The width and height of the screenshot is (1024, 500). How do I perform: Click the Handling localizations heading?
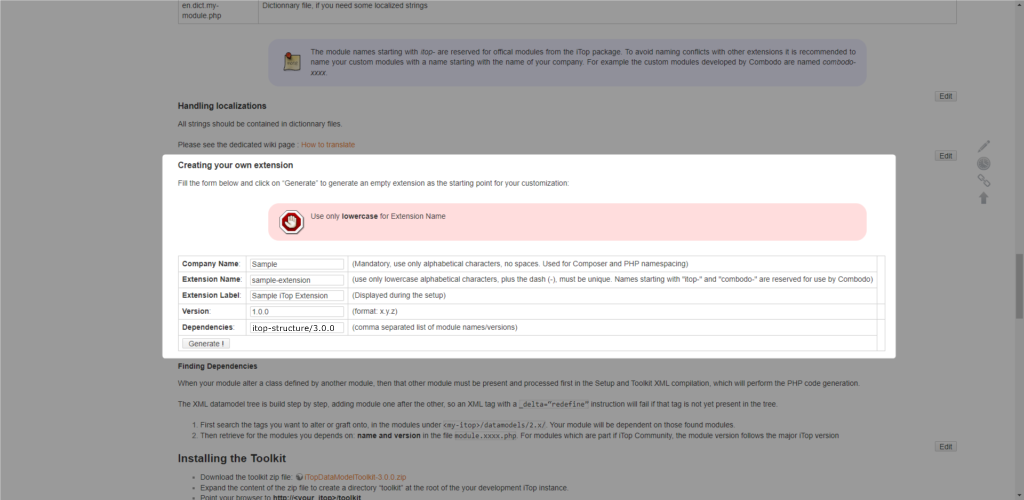tap(222, 106)
